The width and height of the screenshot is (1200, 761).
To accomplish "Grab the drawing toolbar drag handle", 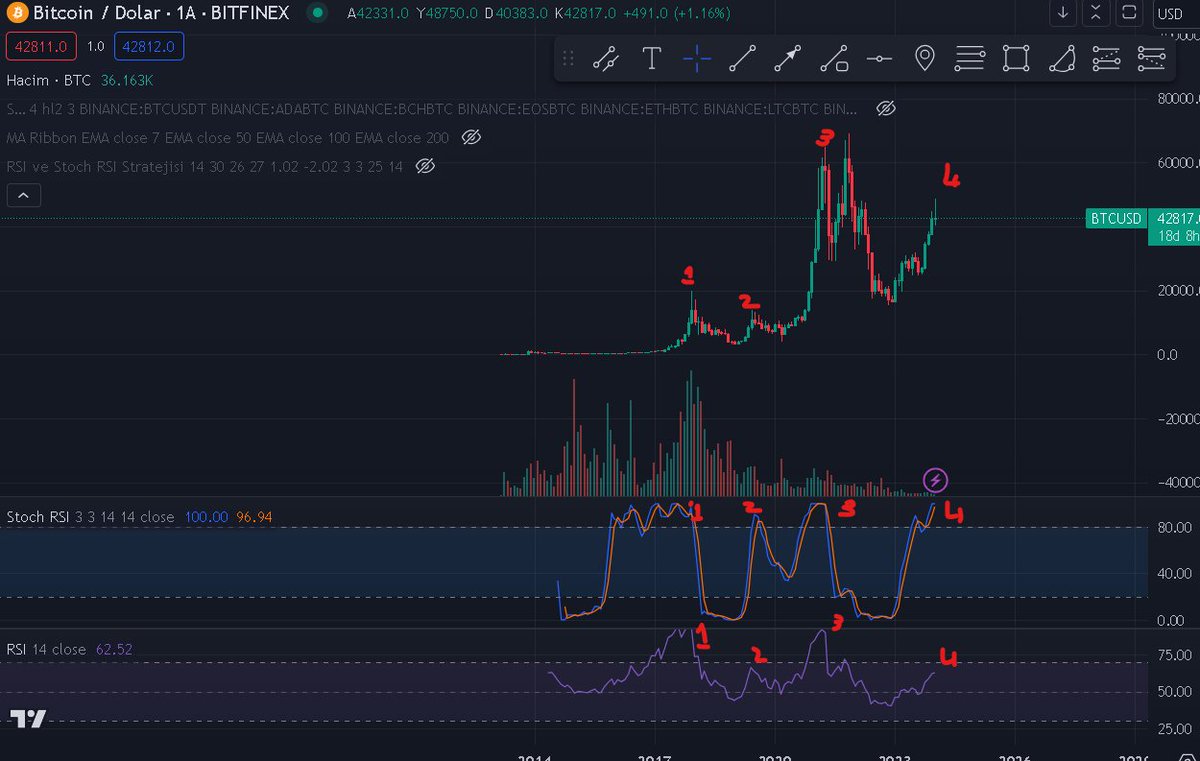I will point(568,60).
